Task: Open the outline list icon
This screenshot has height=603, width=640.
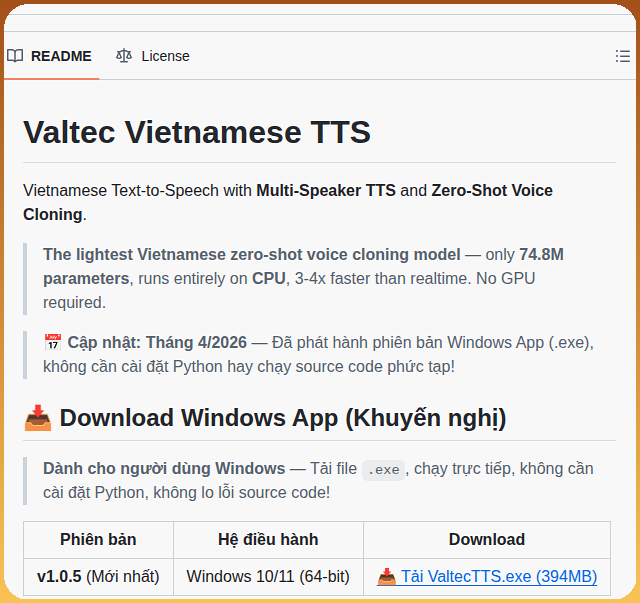Action: pyautogui.click(x=623, y=56)
